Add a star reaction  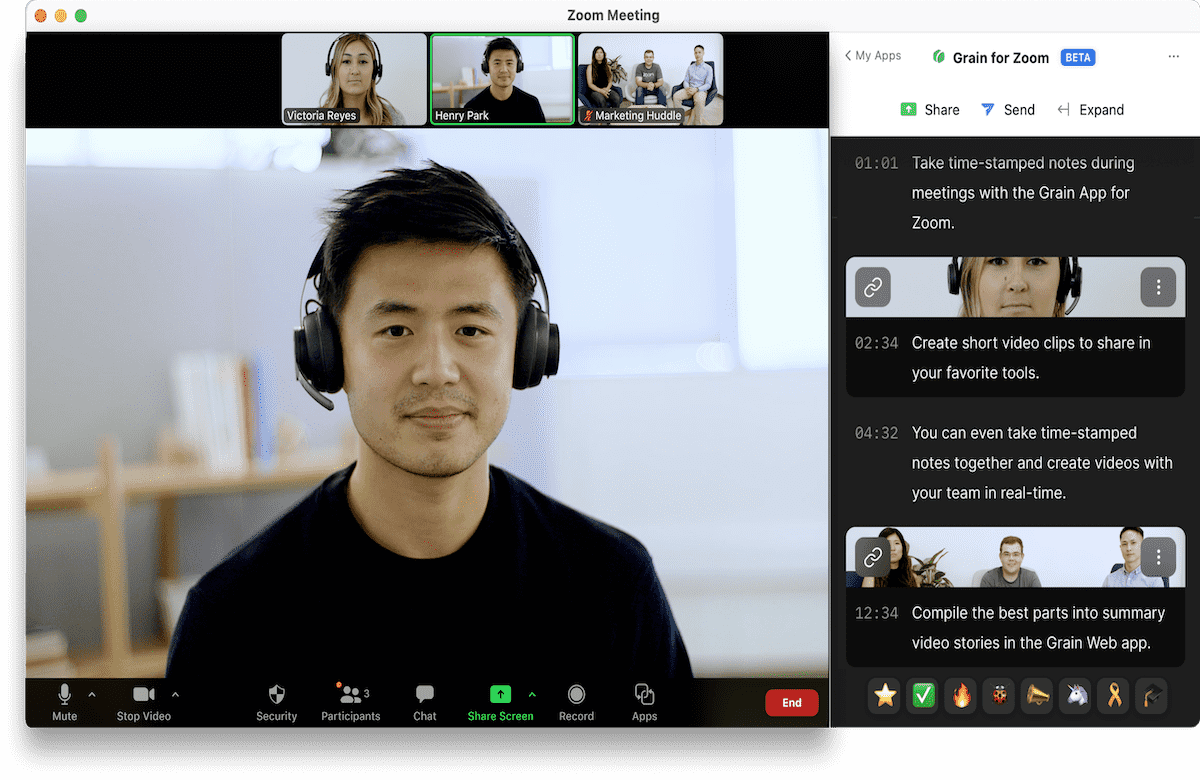(x=886, y=696)
